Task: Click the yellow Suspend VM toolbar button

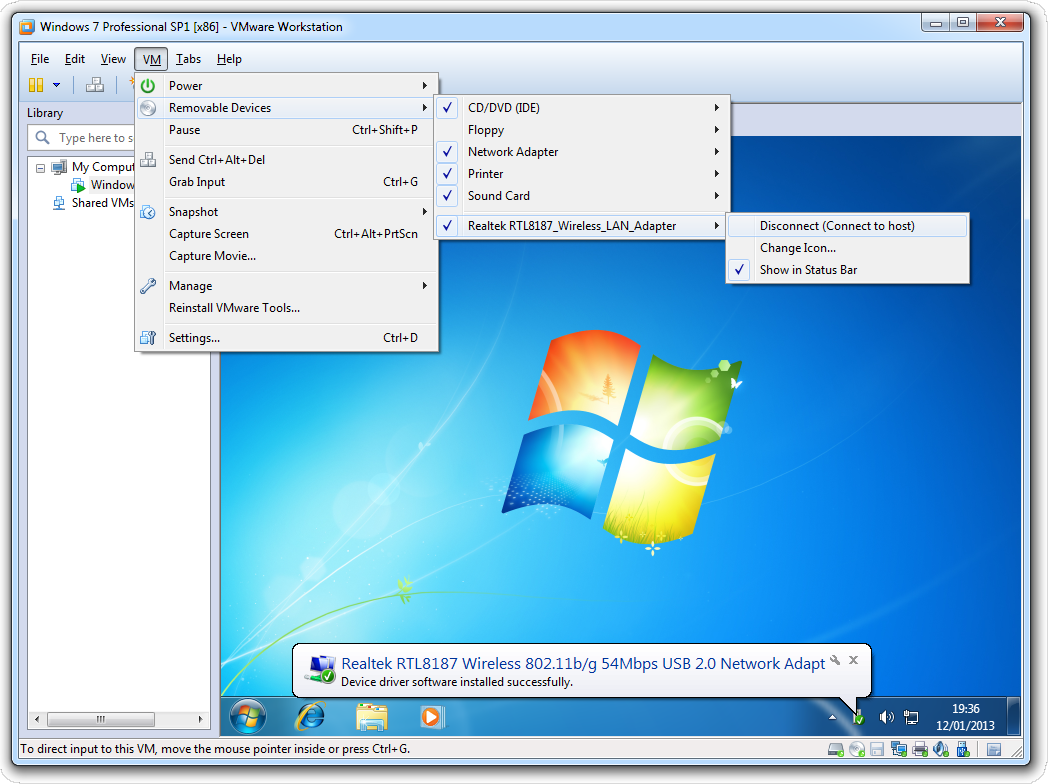Action: tap(36, 85)
